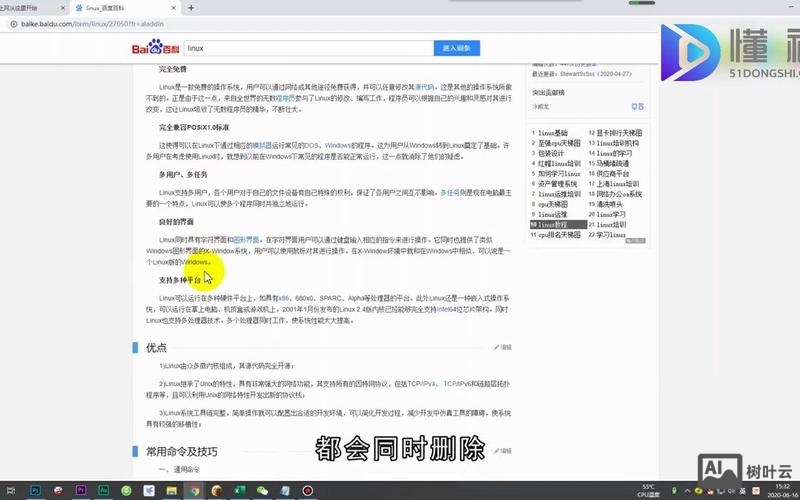Open the white bird app in taskbar

(x=149, y=491)
